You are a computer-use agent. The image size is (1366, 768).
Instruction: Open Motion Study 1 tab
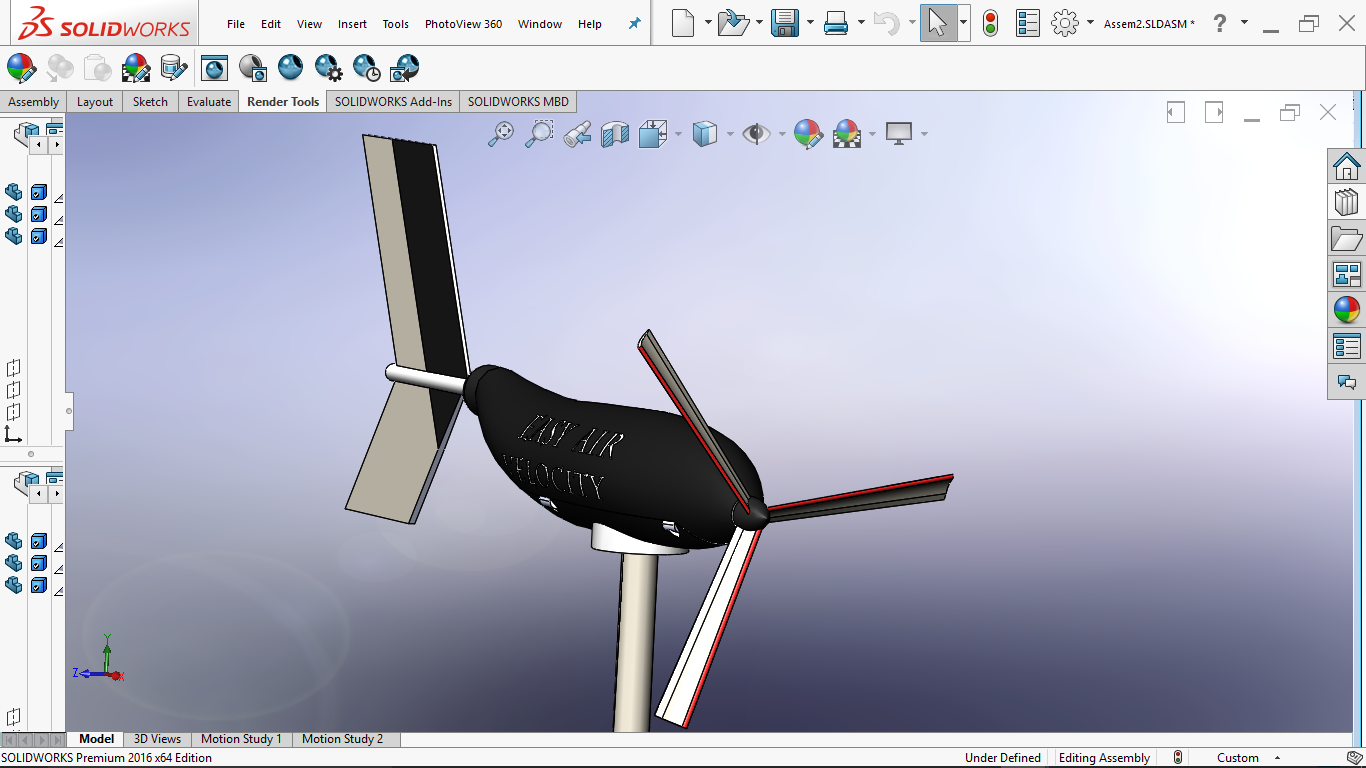pos(241,739)
